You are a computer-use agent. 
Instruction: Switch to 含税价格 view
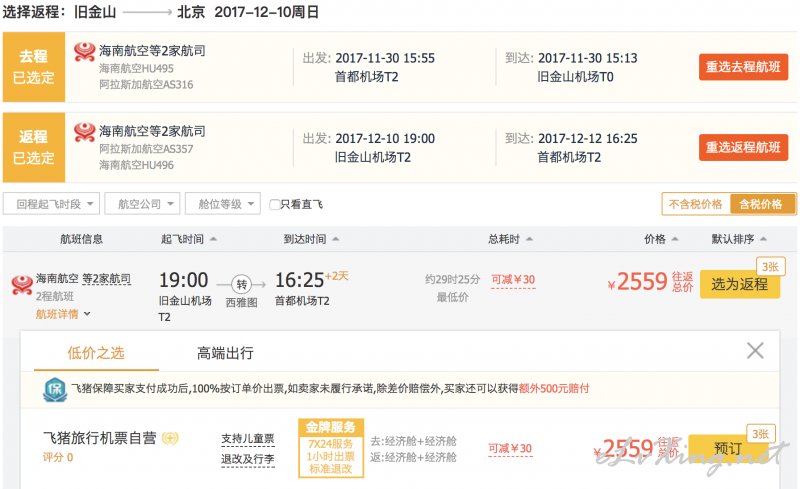pos(762,204)
